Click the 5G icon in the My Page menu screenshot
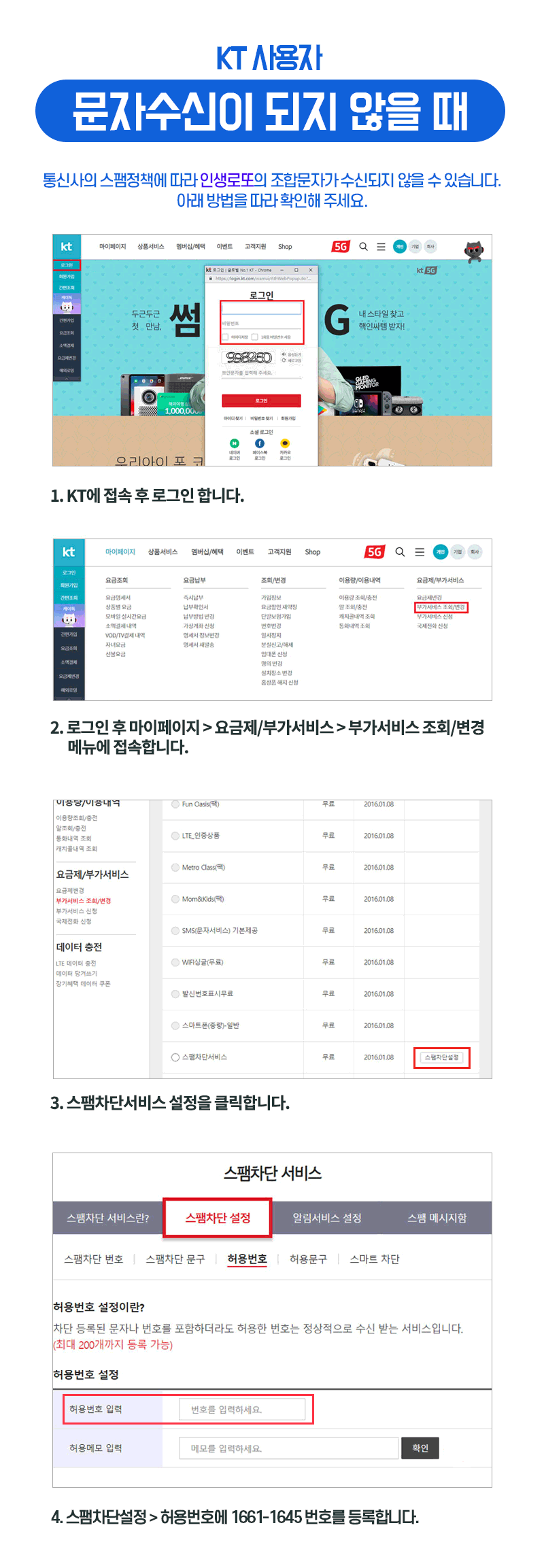Screen dimensions: 544x1568 [x=375, y=552]
